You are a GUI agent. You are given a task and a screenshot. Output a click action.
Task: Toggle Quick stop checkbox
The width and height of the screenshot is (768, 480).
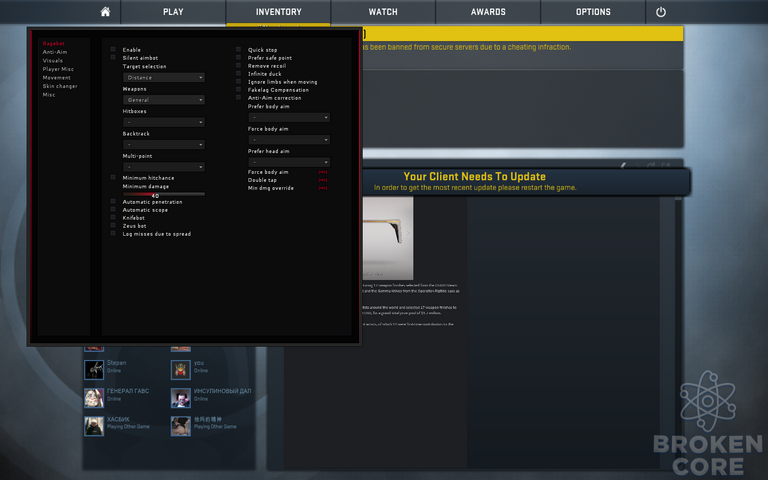(239, 49)
